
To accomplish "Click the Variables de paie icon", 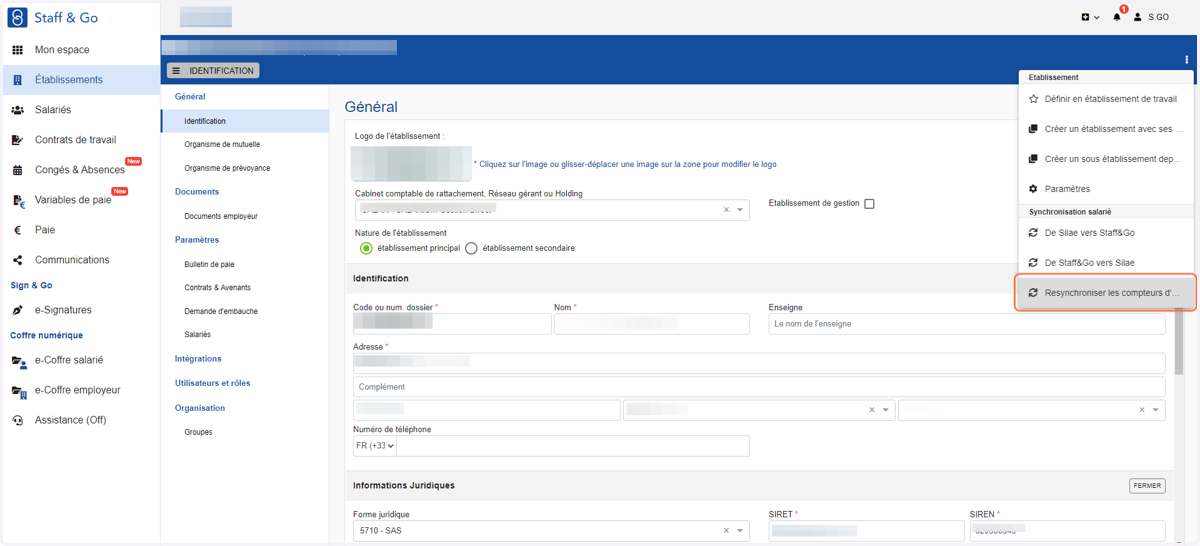I will click(18, 200).
